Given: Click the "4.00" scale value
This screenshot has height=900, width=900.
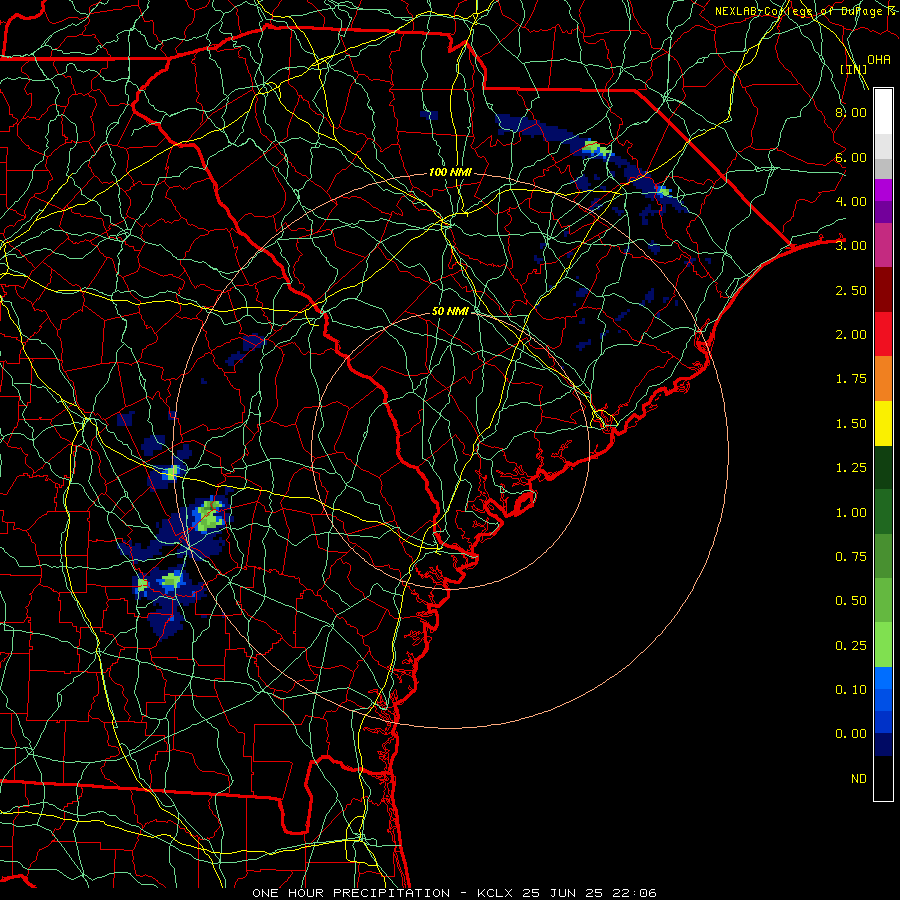Looking at the screenshot, I should click(x=851, y=201).
